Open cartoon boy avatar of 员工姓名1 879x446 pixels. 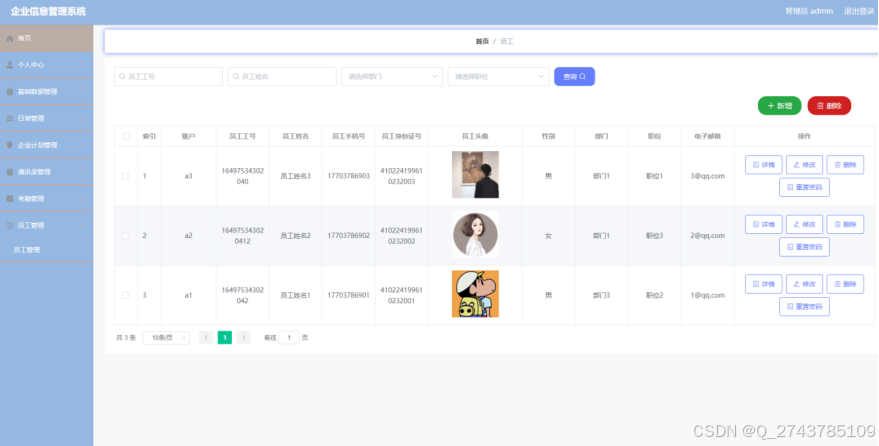coord(475,294)
